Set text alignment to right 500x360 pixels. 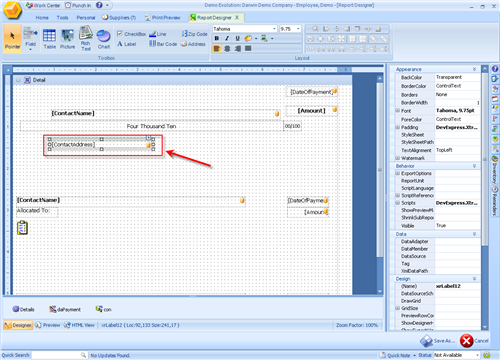pos(238,49)
